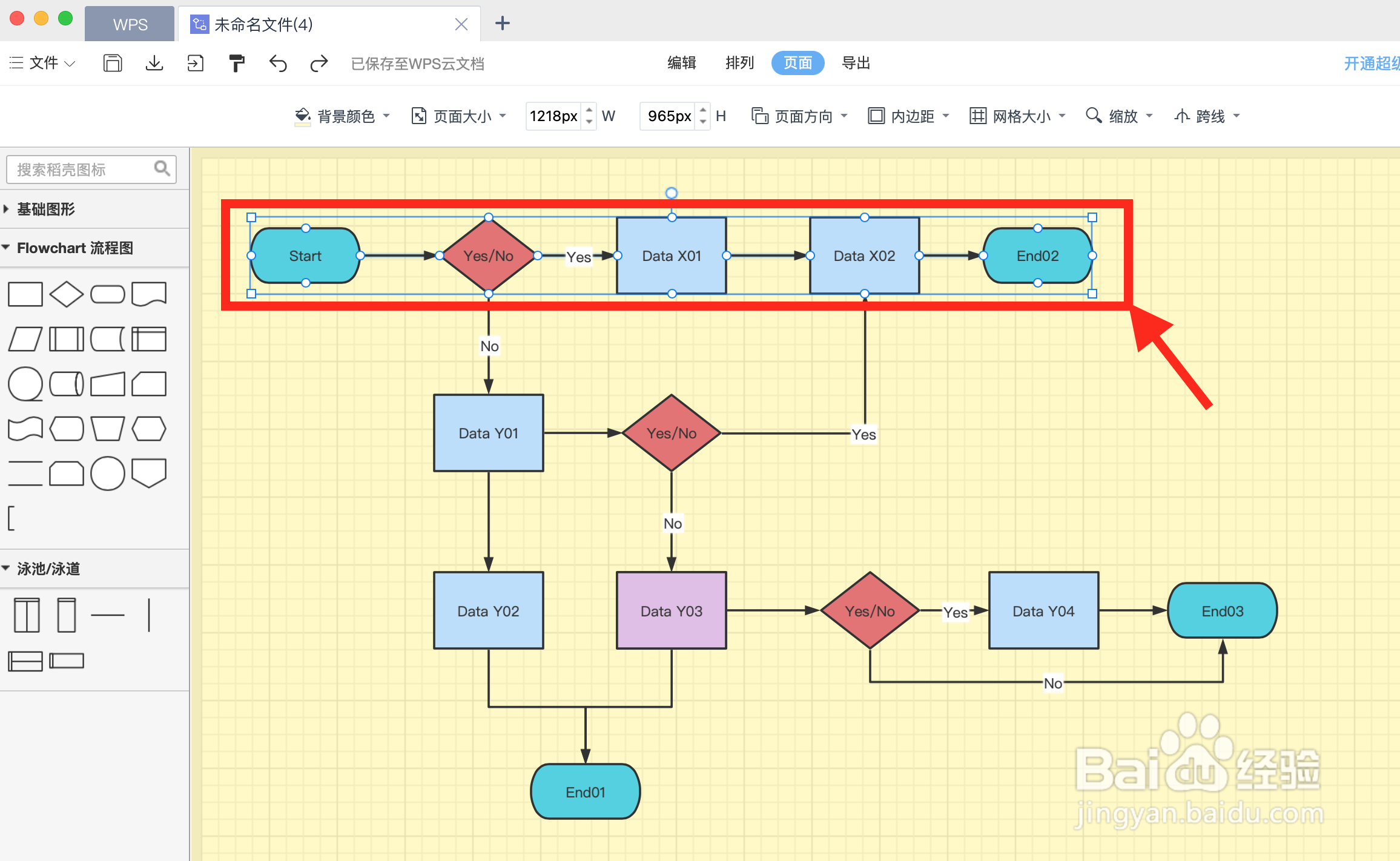Select the diamond decision shape in Flowchart panel
Image resolution: width=1400 pixels, height=861 pixels.
pyautogui.click(x=67, y=294)
